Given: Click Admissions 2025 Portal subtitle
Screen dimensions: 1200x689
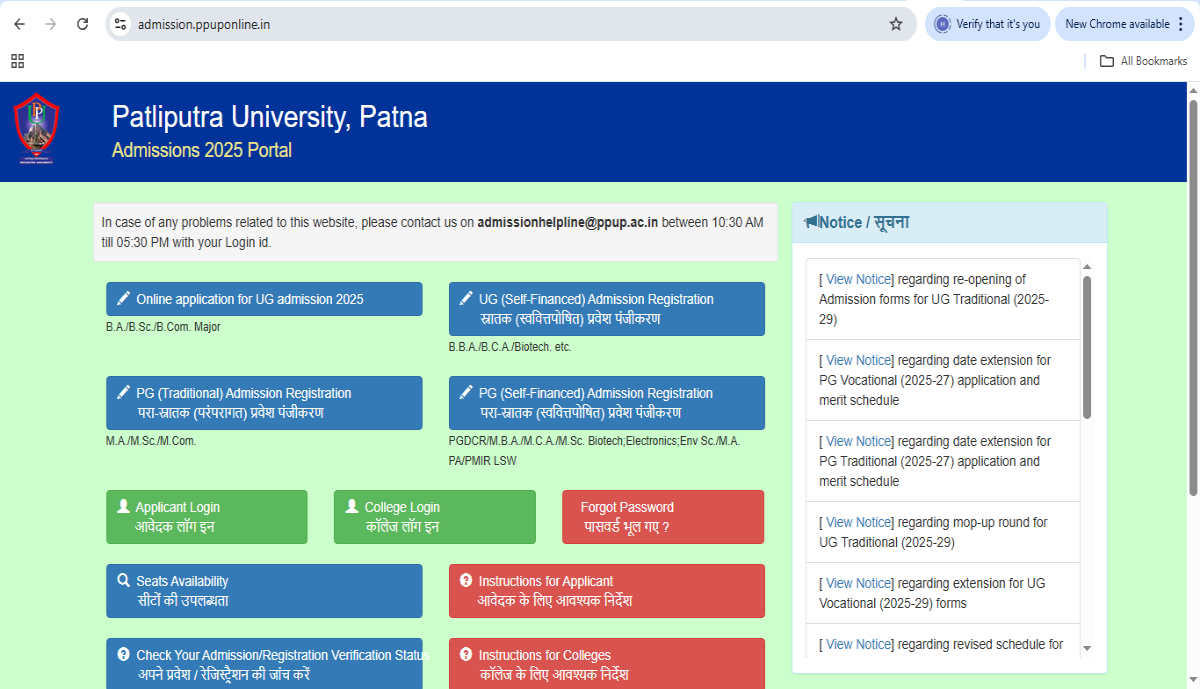Looking at the screenshot, I should (202, 151).
